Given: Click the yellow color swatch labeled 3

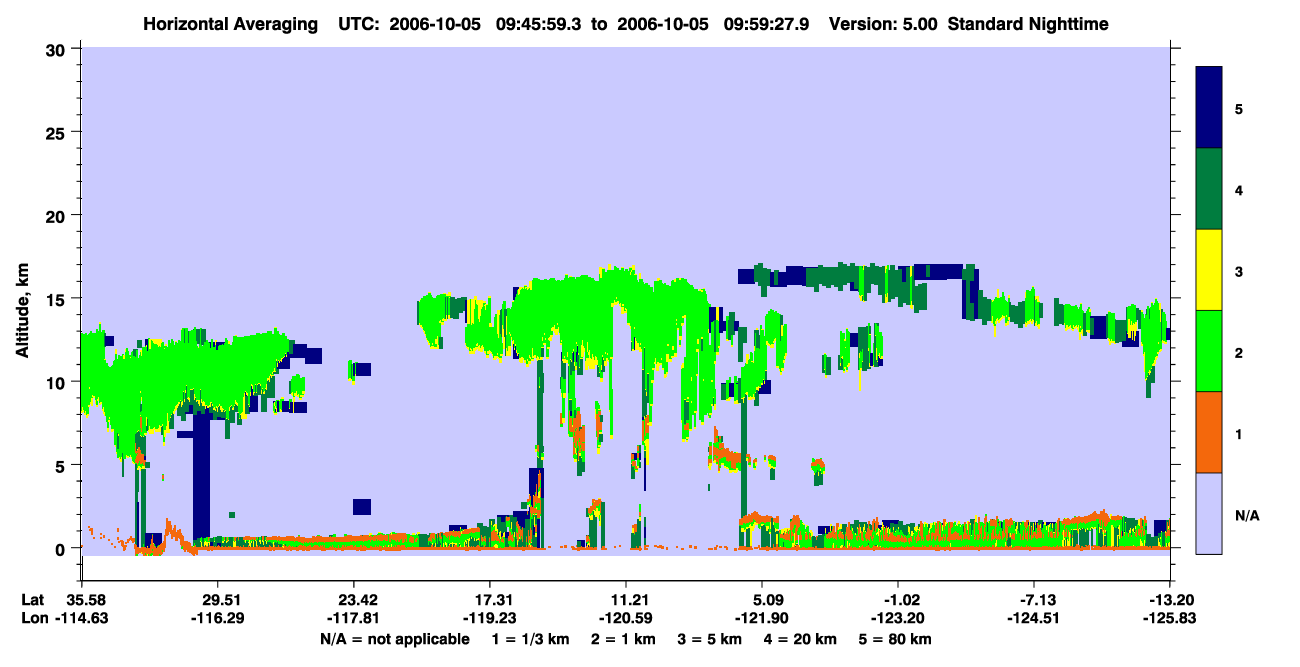Looking at the screenshot, I should 1209,270.
